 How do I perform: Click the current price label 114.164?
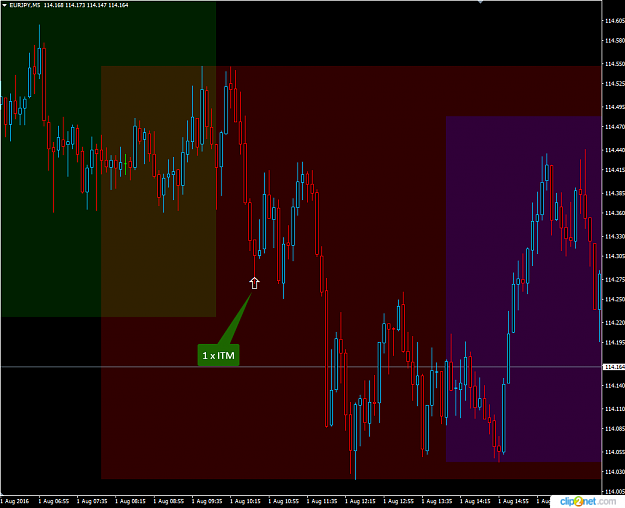tap(614, 366)
